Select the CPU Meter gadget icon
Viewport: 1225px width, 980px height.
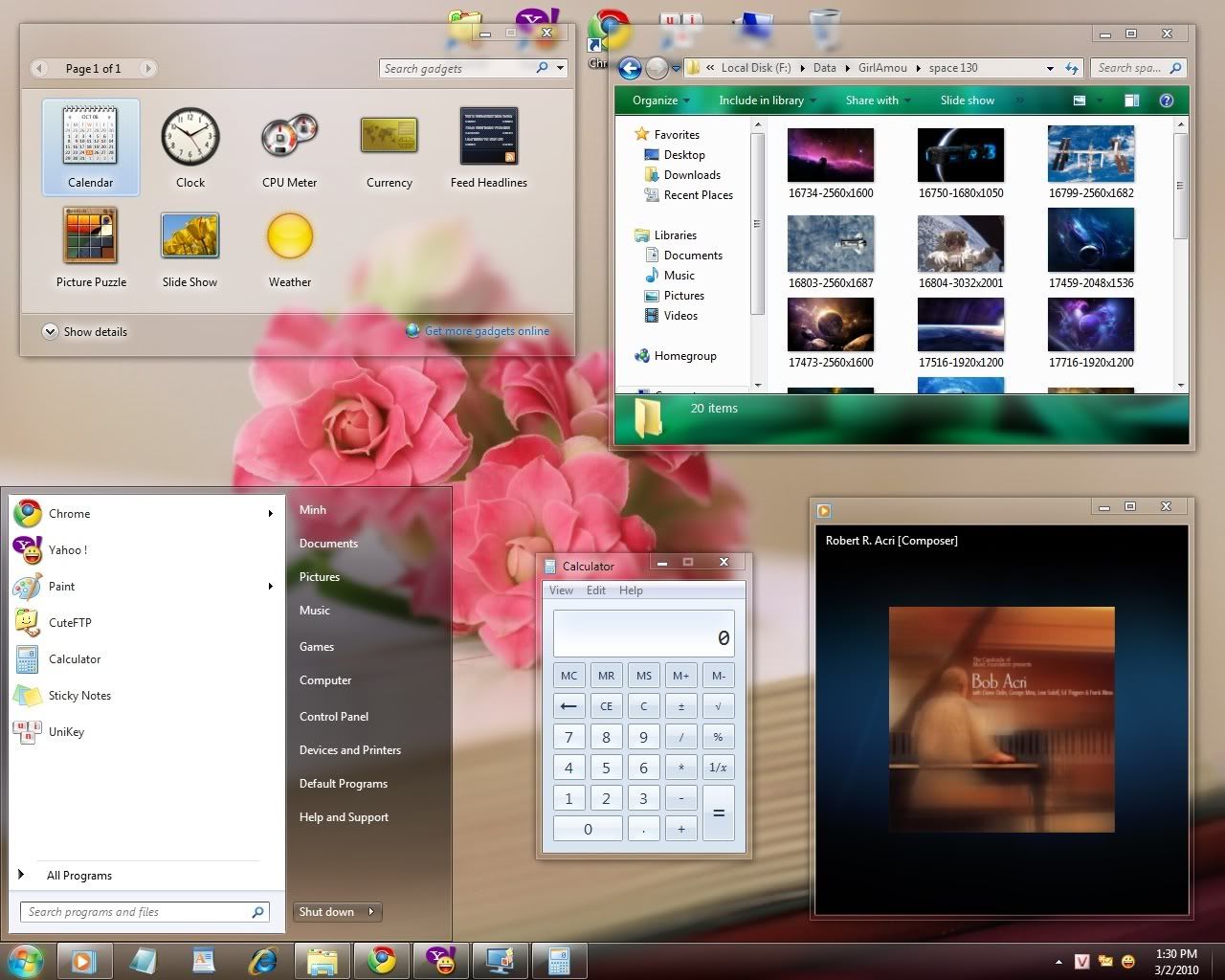click(x=289, y=136)
